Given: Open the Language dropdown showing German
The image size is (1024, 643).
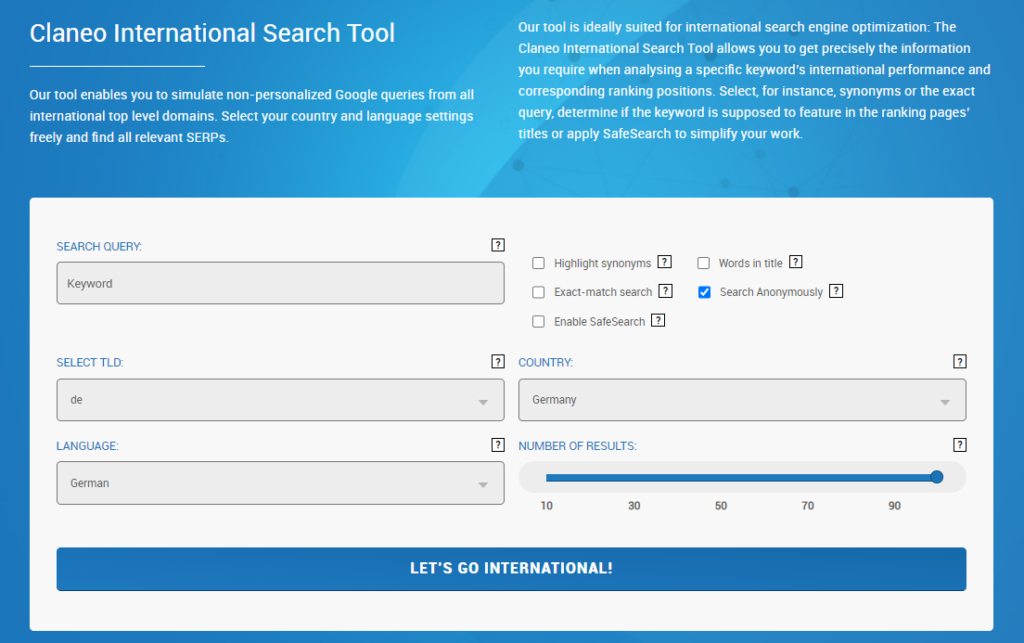Looking at the screenshot, I should [280, 483].
